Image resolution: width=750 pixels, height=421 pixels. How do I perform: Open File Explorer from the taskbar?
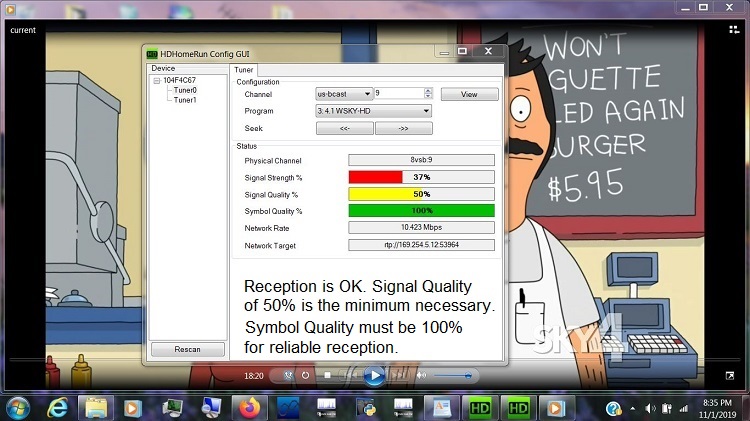96,408
